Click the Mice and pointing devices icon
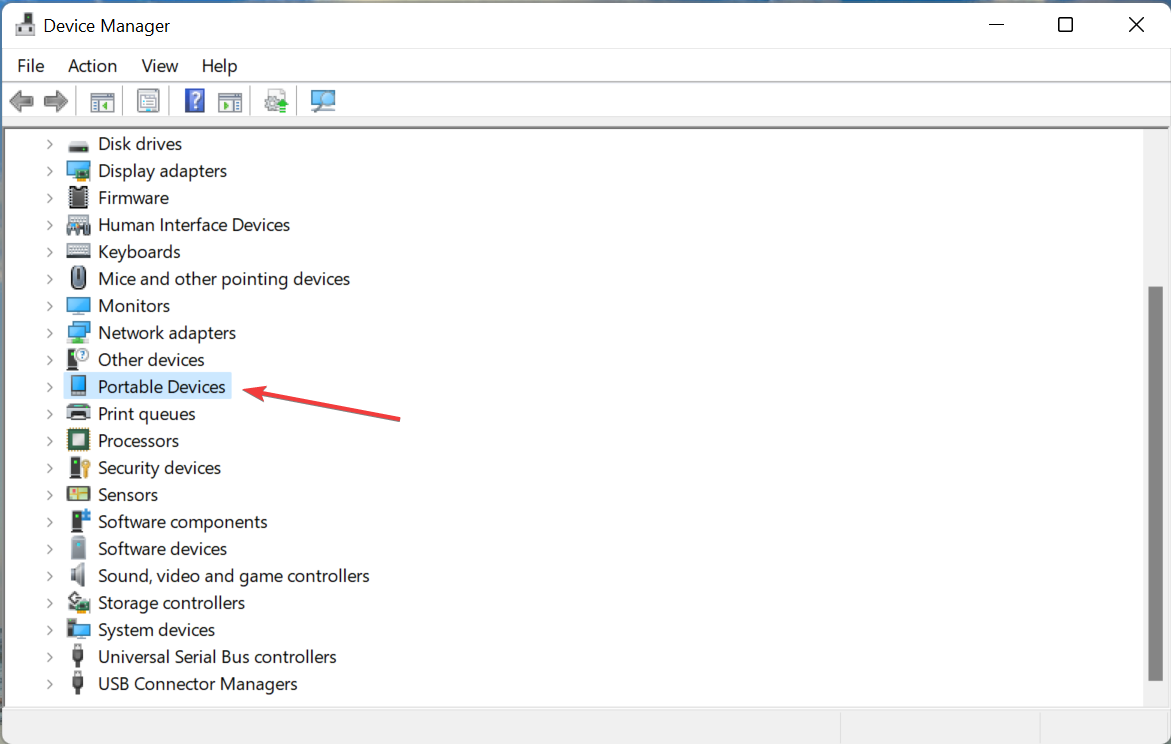This screenshot has height=744, width=1171. [x=78, y=279]
